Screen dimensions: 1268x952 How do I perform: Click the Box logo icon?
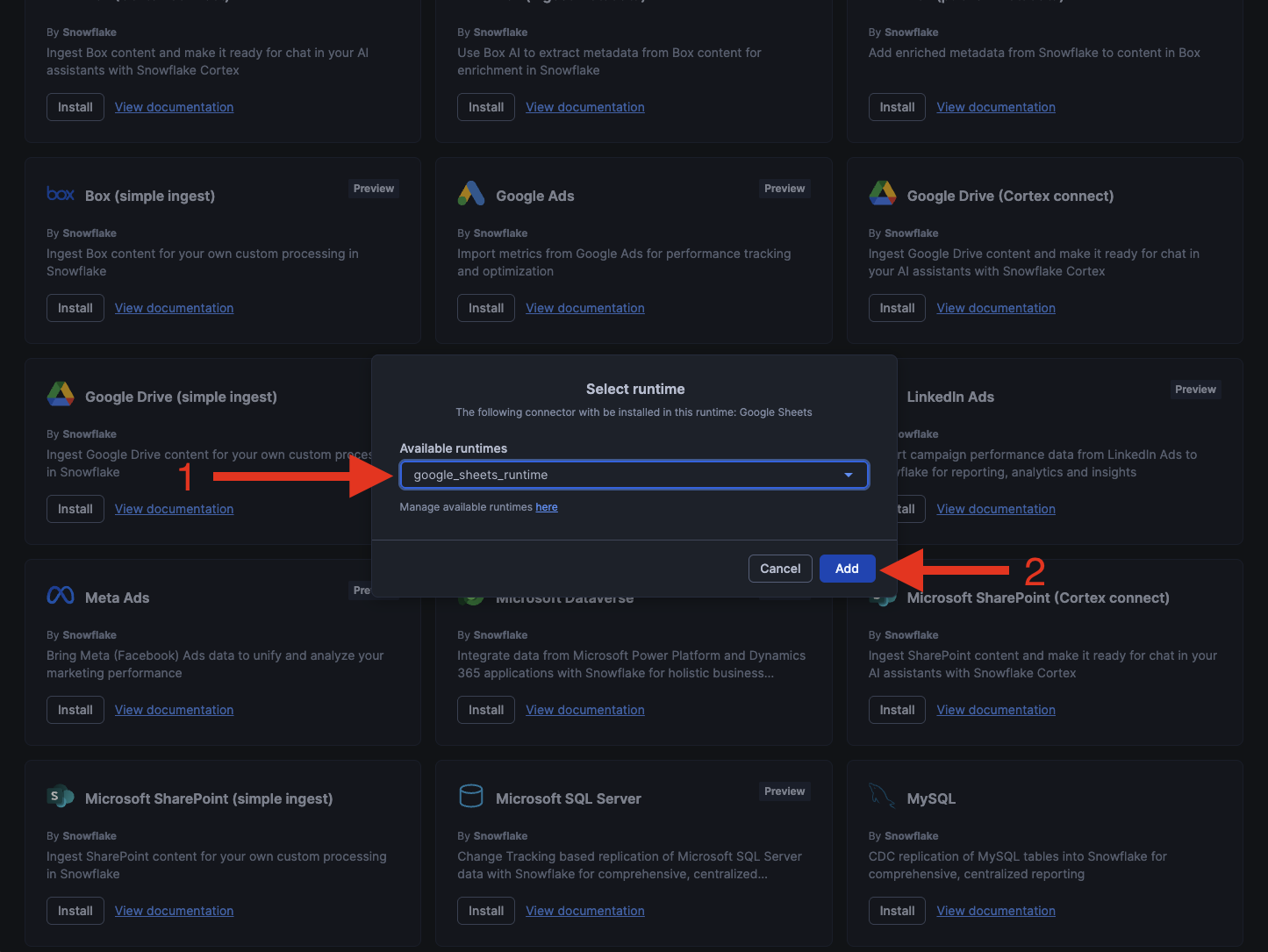61,194
